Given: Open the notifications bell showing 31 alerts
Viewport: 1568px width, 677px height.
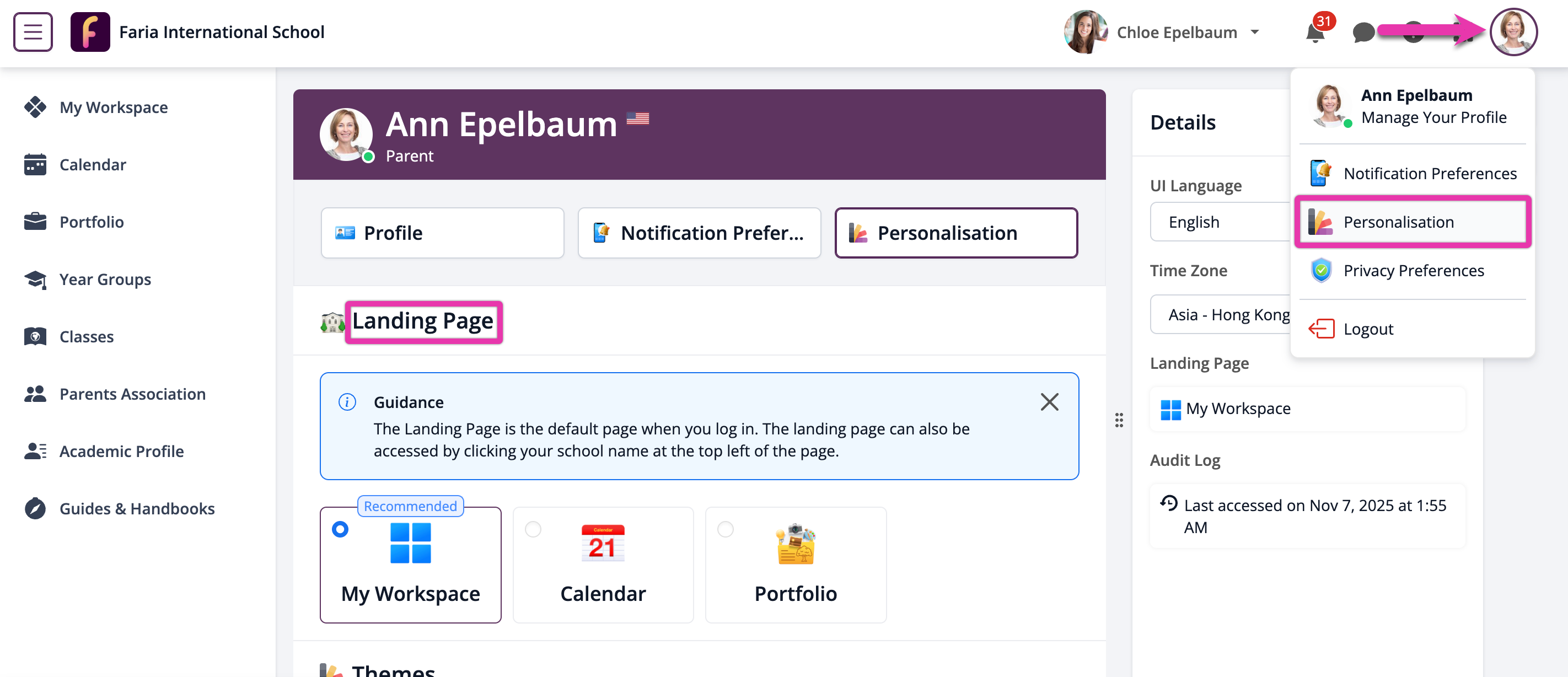Looking at the screenshot, I should (1315, 34).
